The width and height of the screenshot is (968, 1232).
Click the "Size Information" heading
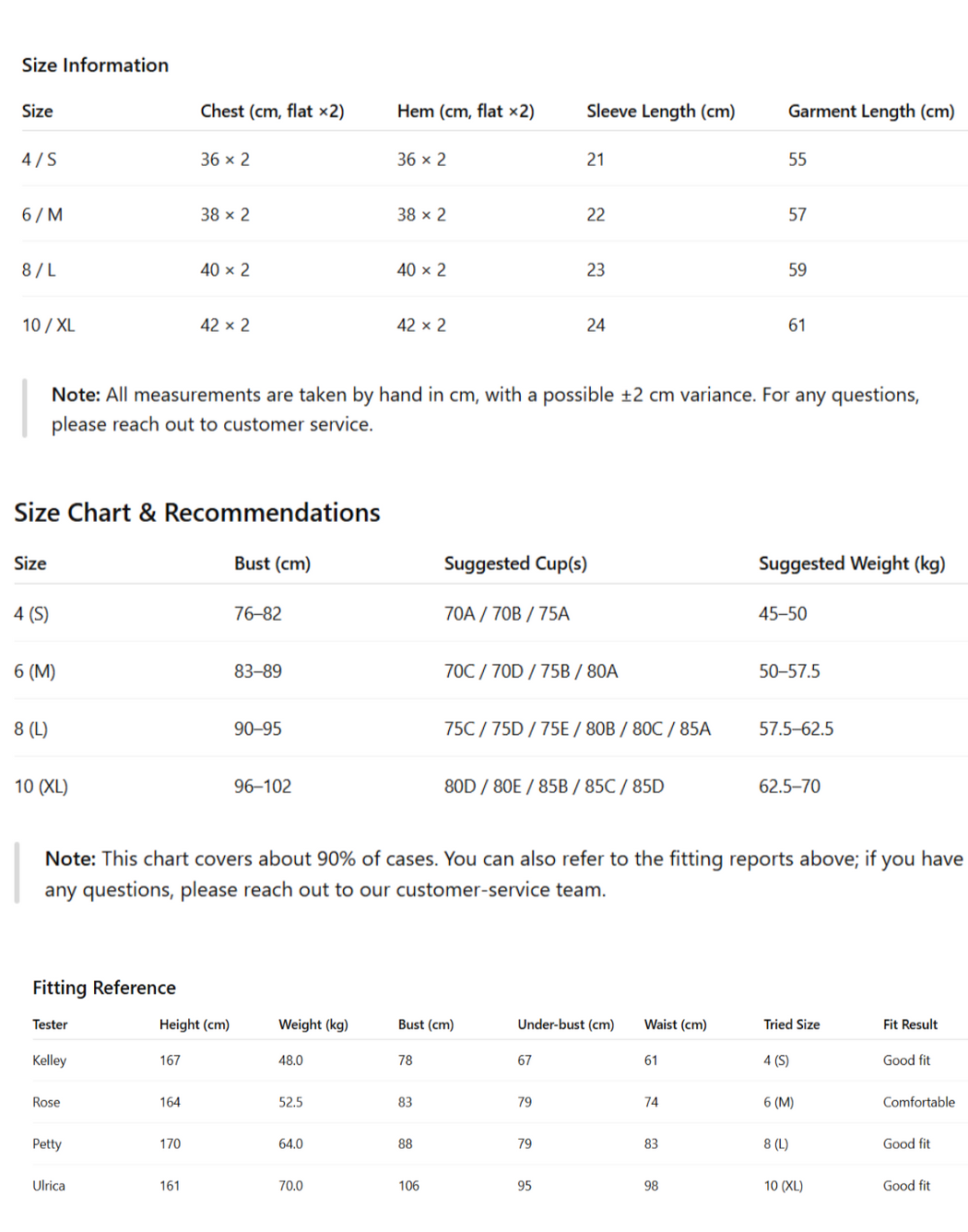point(95,65)
